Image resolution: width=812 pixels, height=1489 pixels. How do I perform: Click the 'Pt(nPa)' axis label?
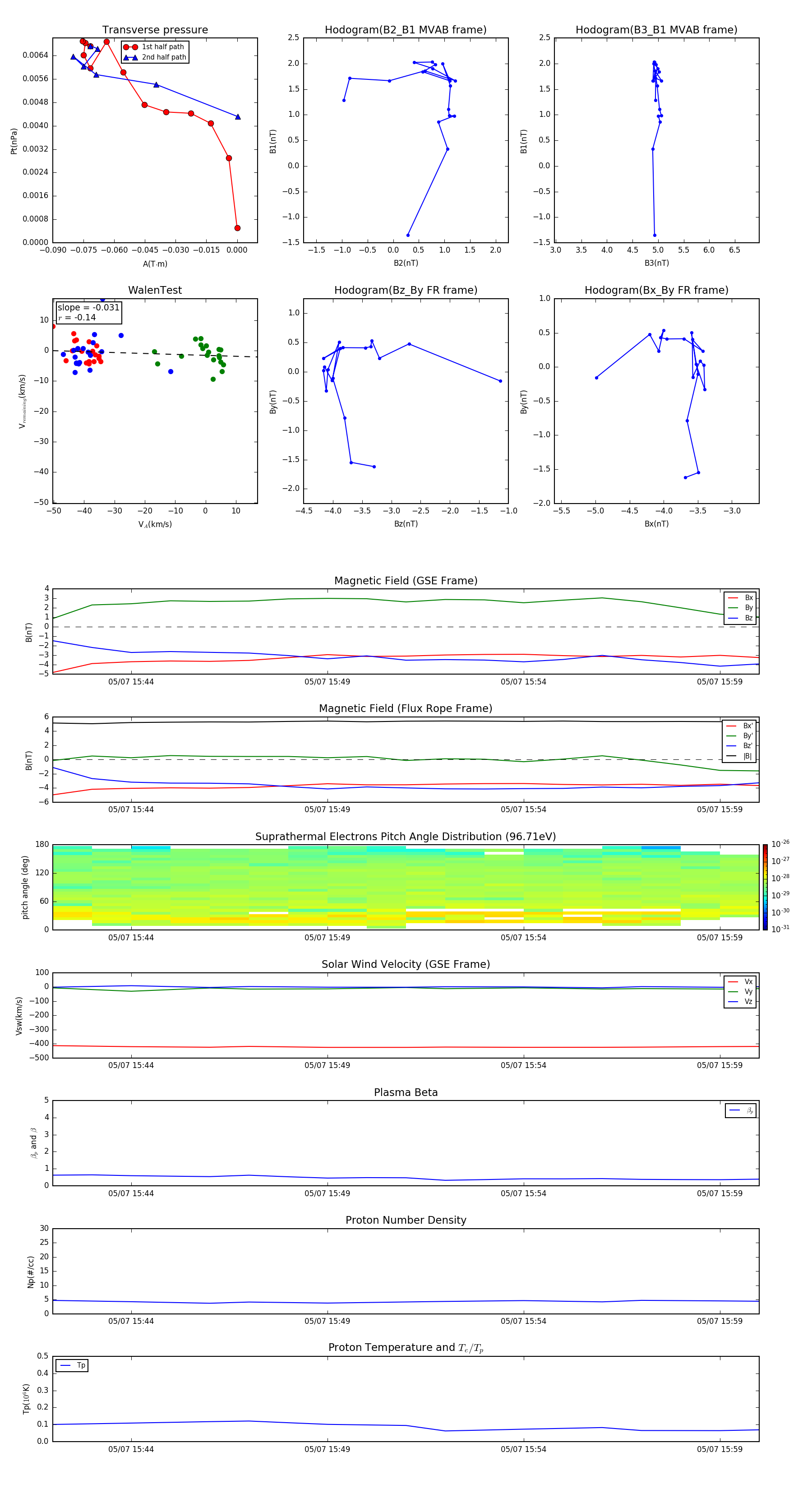pos(14,141)
